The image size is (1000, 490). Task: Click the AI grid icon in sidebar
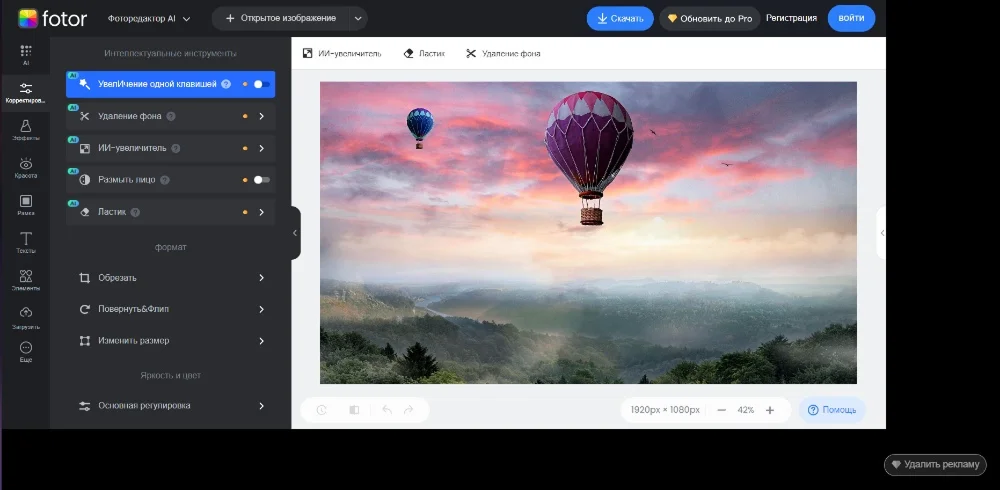click(26, 54)
